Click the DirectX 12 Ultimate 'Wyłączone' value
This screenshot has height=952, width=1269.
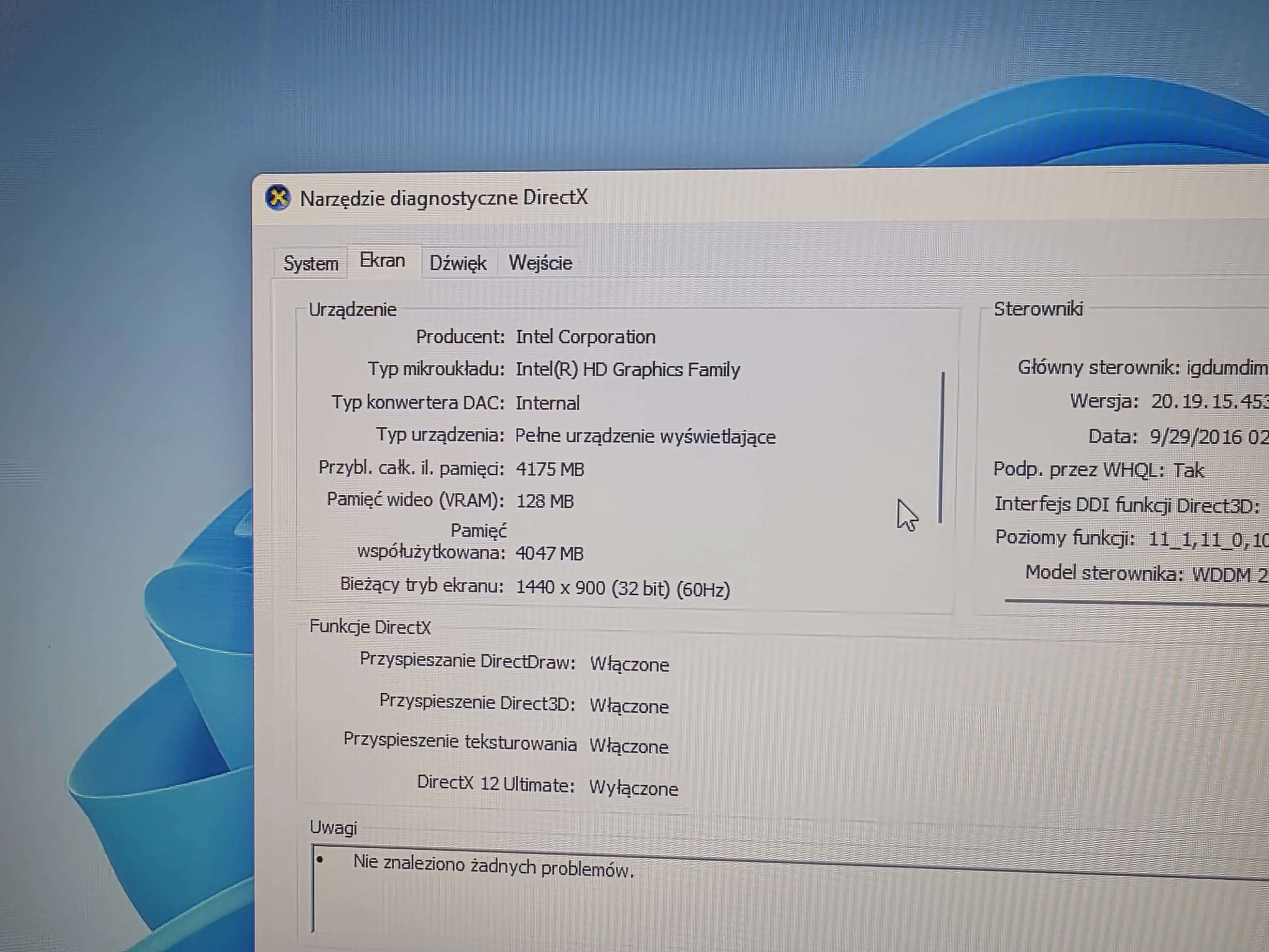click(x=633, y=789)
